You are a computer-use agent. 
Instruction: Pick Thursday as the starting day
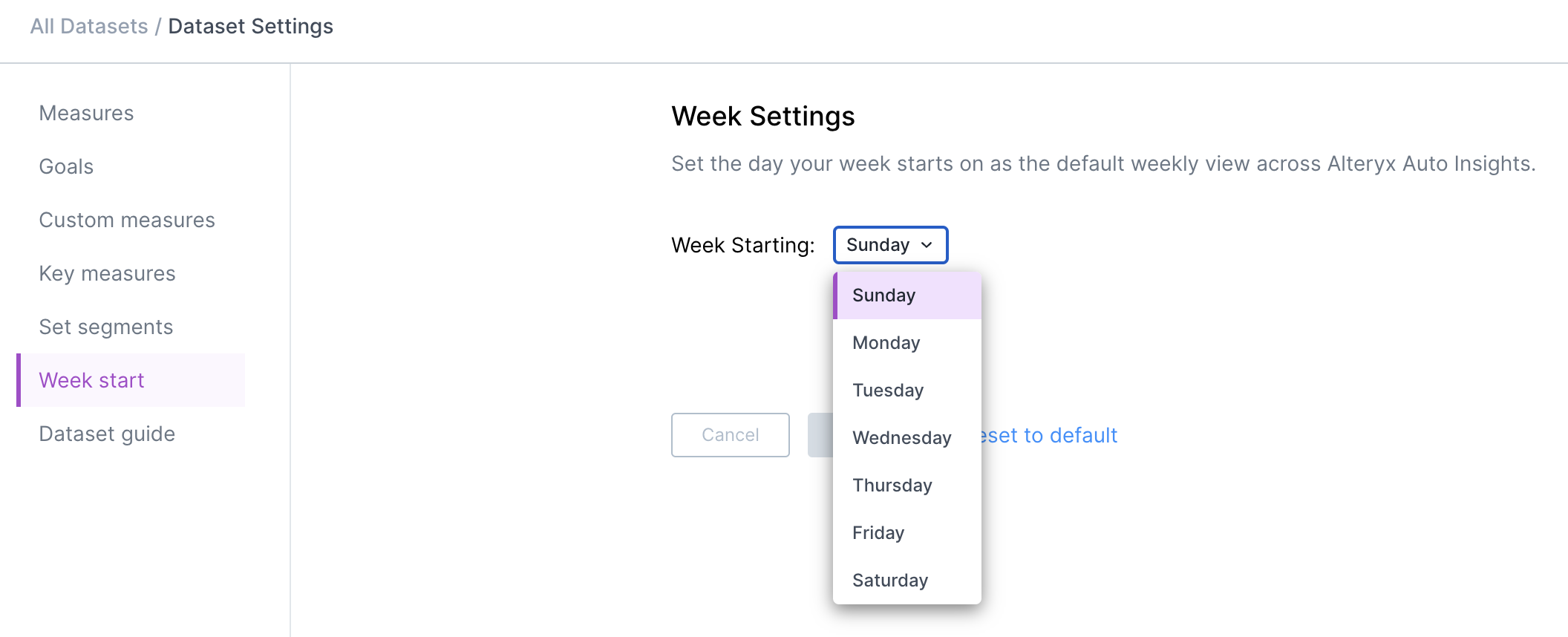[x=892, y=485]
